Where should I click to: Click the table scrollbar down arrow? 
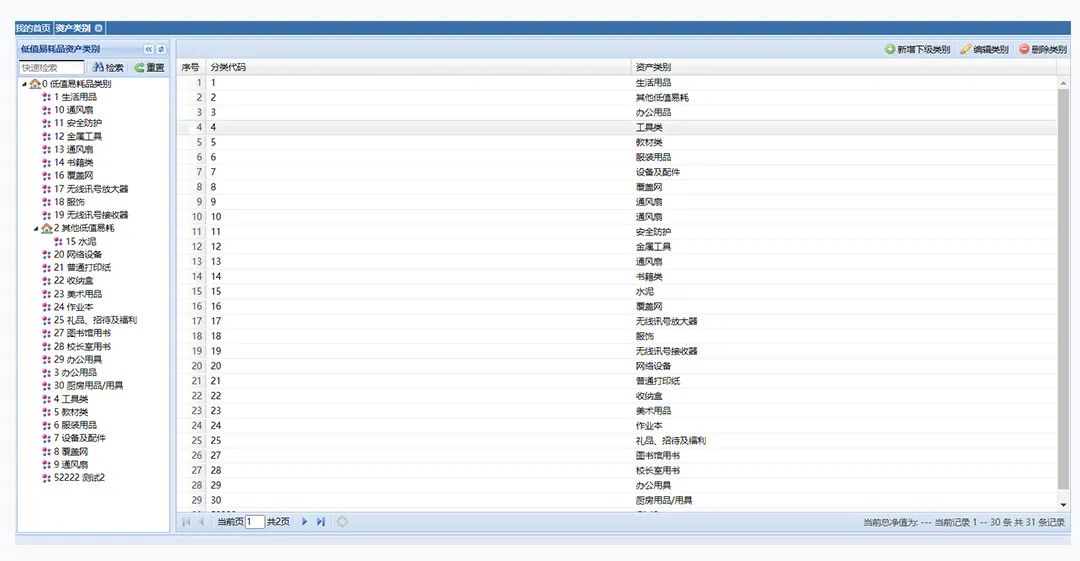point(1063,504)
